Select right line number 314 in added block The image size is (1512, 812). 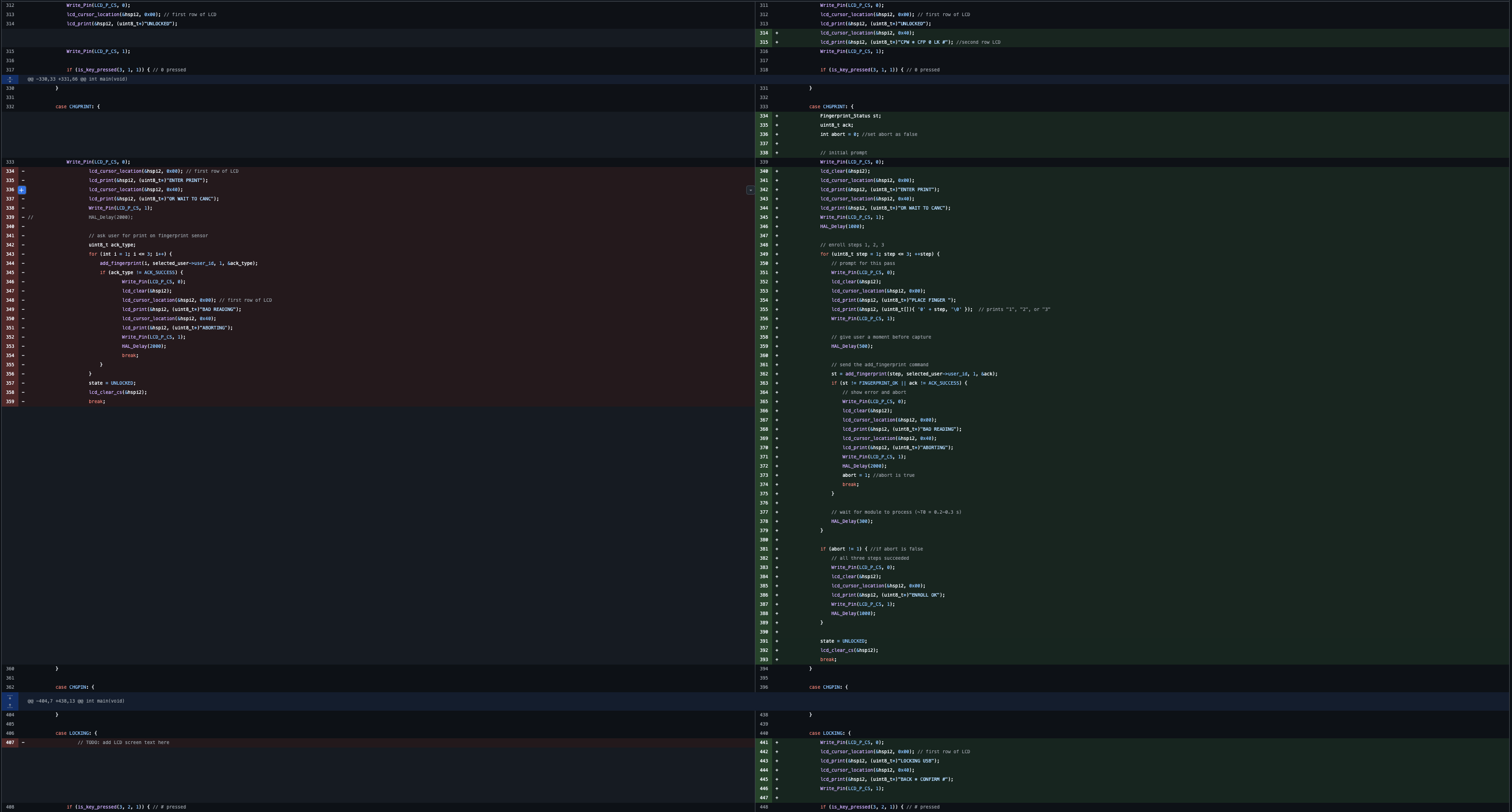763,33
